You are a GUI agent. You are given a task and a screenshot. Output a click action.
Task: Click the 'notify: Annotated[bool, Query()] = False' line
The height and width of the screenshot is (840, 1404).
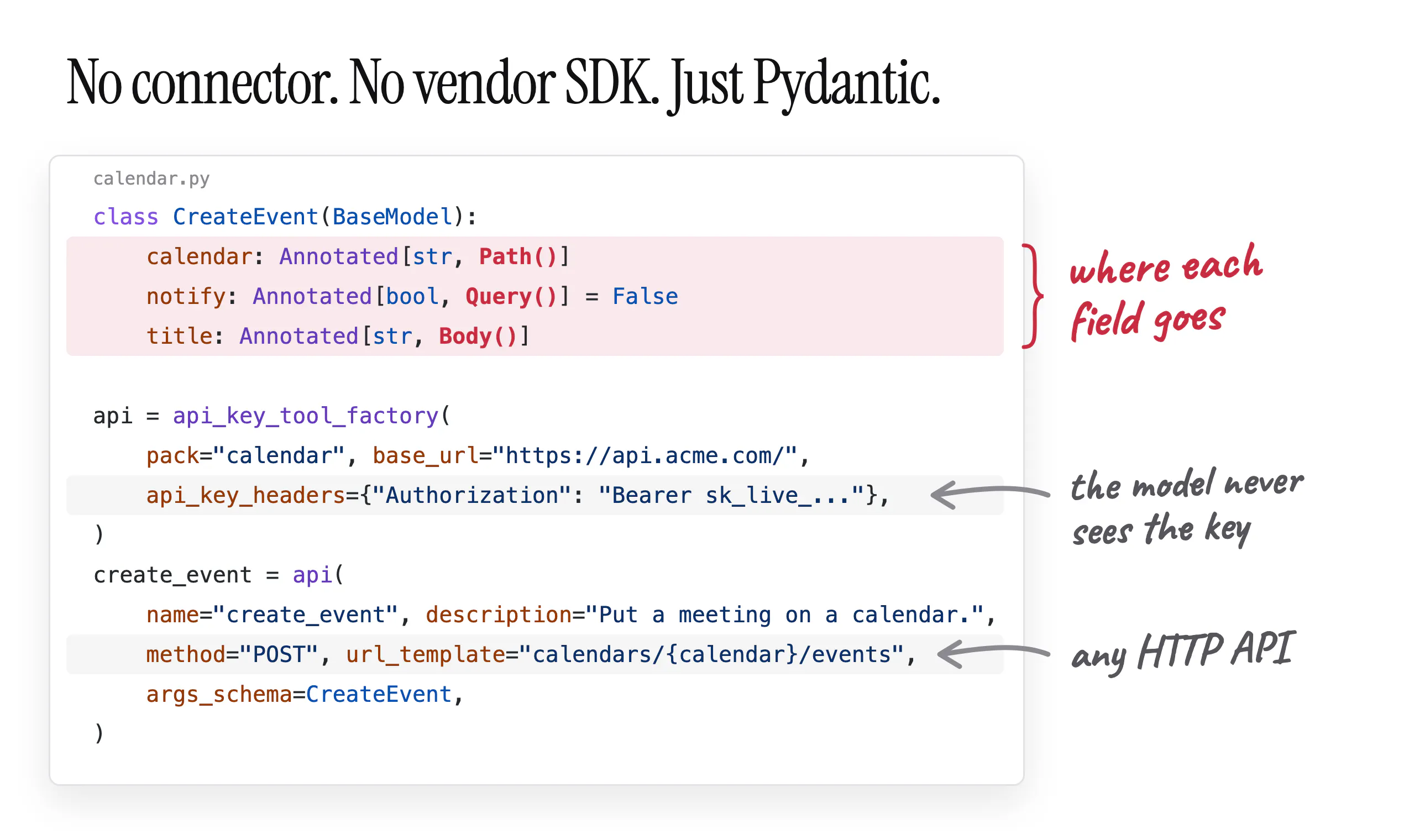412,296
